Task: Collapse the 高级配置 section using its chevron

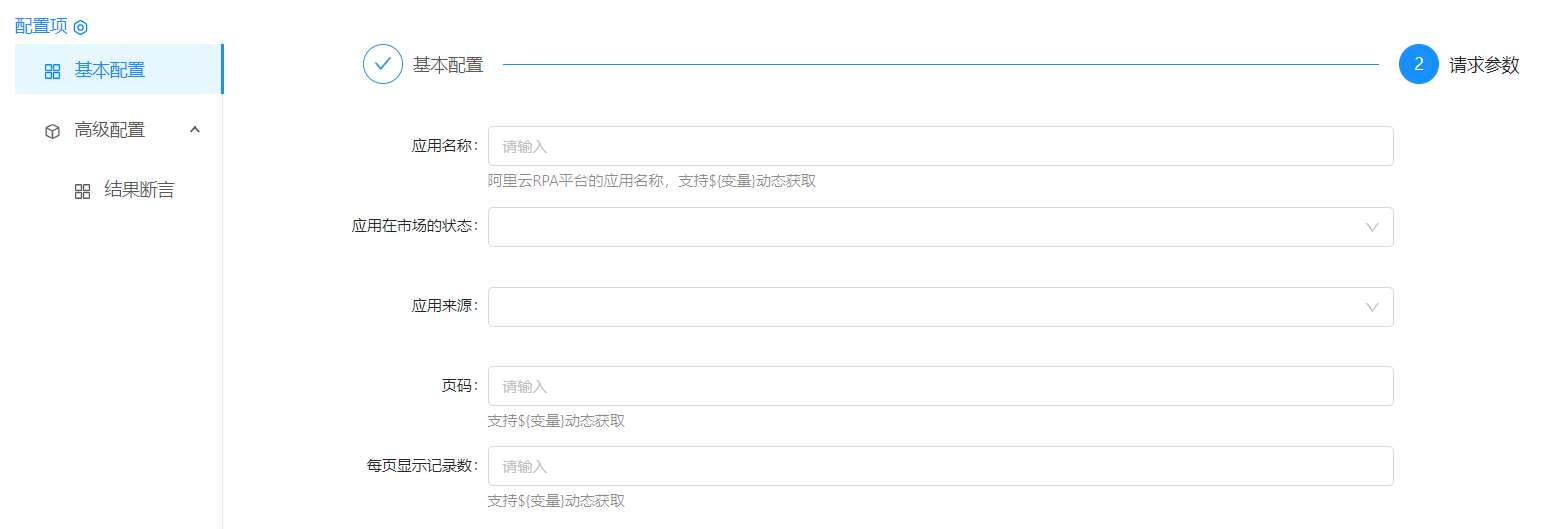Action: (x=195, y=129)
